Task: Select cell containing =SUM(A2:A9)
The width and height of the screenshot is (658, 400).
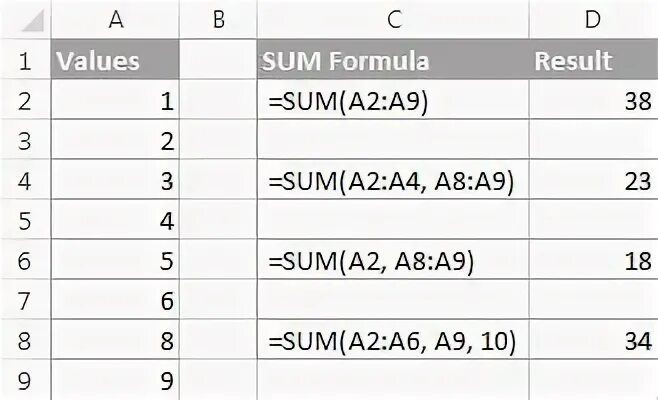Action: click(x=393, y=99)
